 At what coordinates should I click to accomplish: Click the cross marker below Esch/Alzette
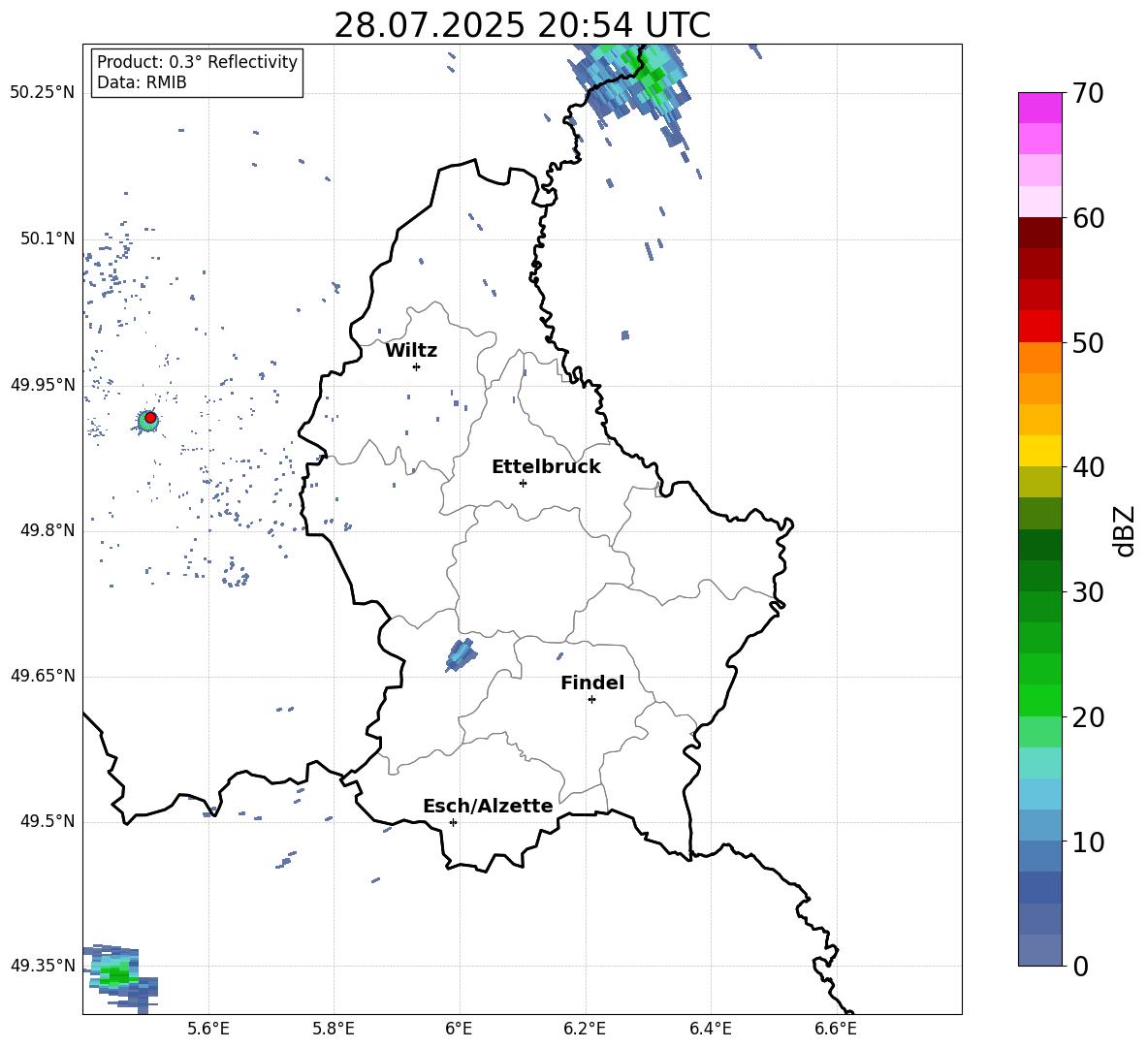[453, 822]
